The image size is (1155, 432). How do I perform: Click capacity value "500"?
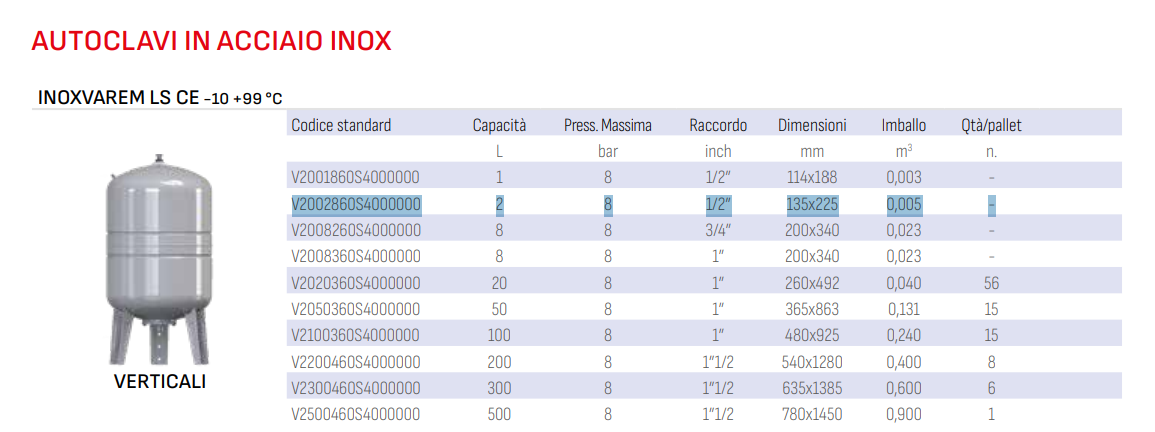(499, 414)
